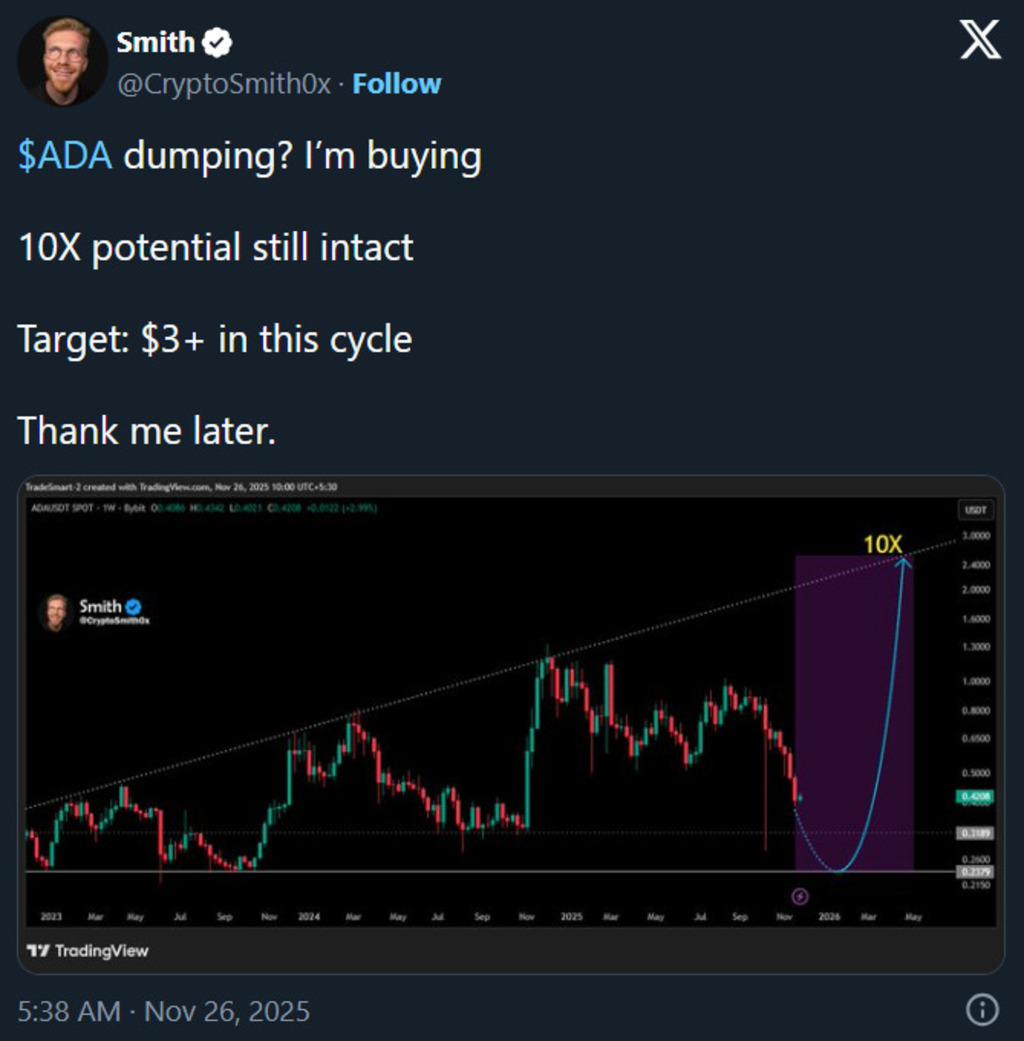Open the tweet info icon
Viewport: 1024px width, 1041px height.
point(982,1010)
